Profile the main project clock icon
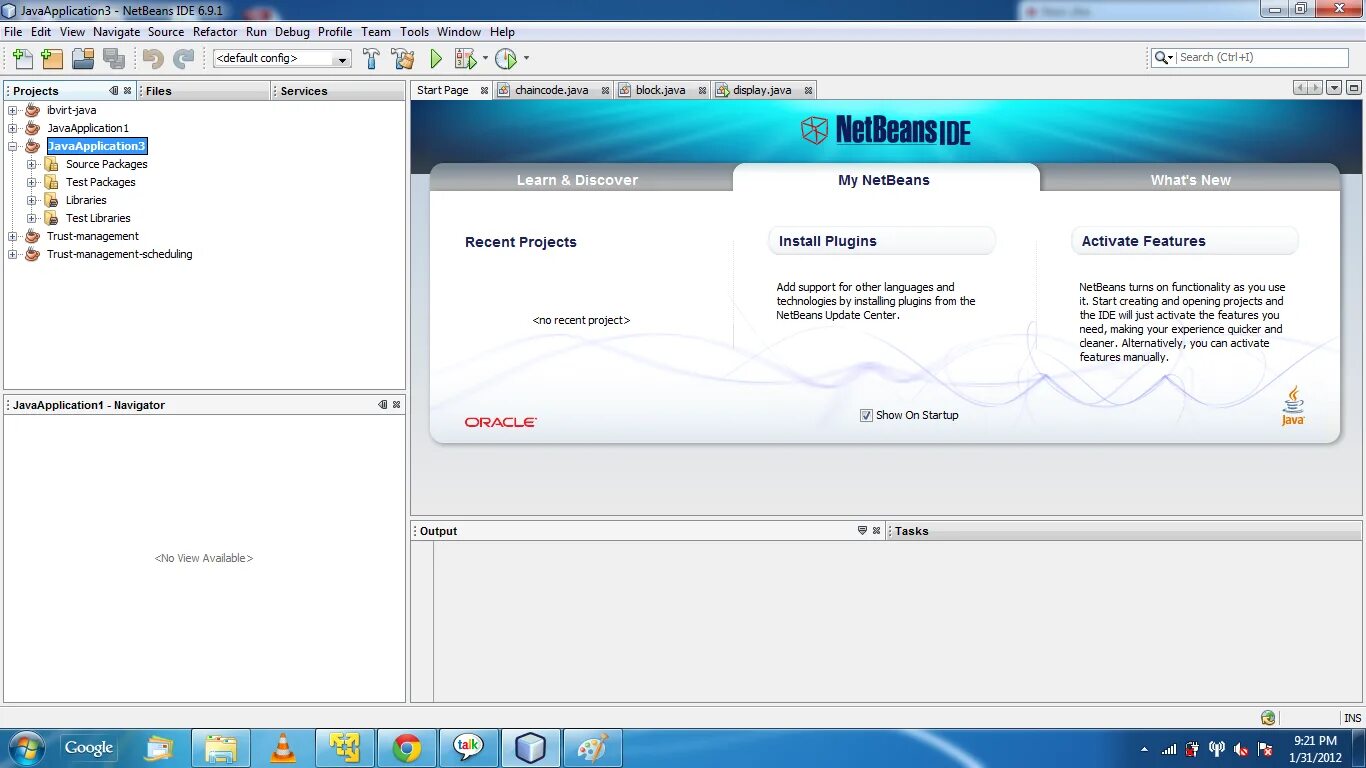The image size is (1366, 768). pyautogui.click(x=506, y=58)
